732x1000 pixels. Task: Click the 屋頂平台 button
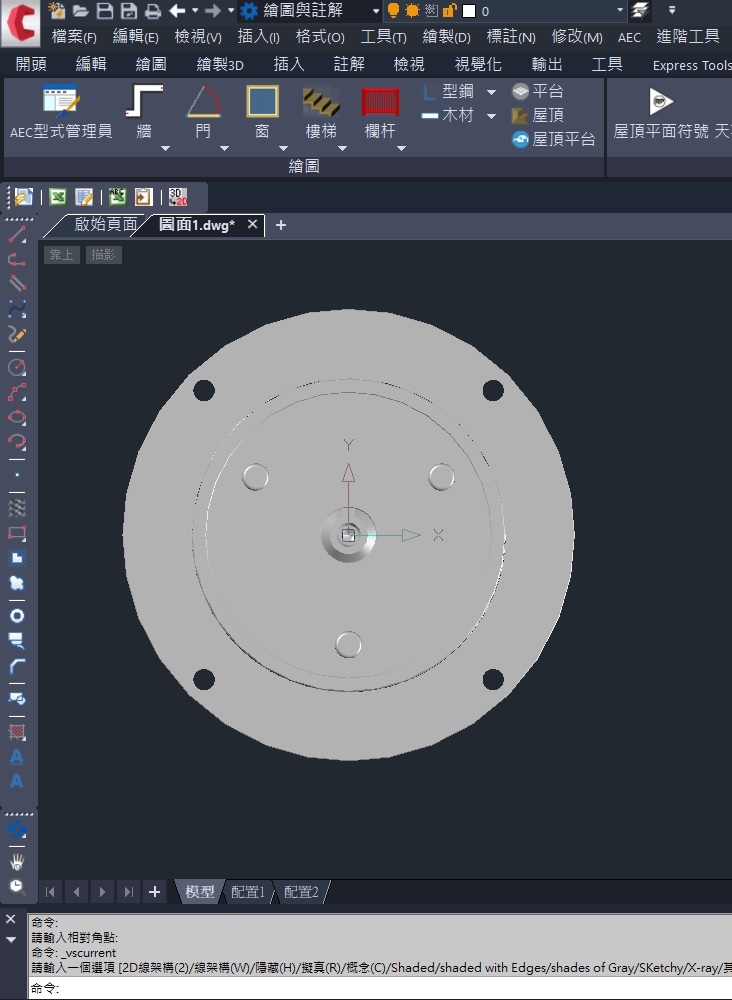(553, 139)
